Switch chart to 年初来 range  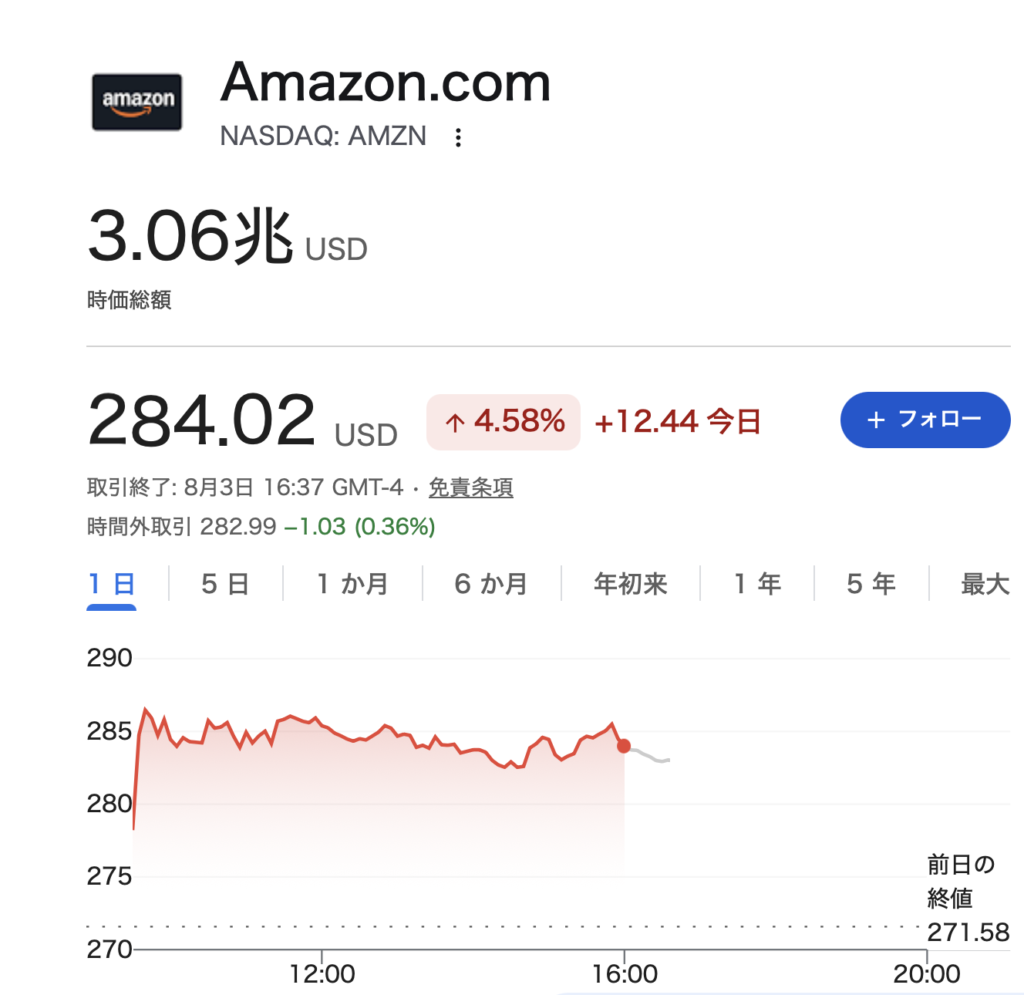coord(630,584)
